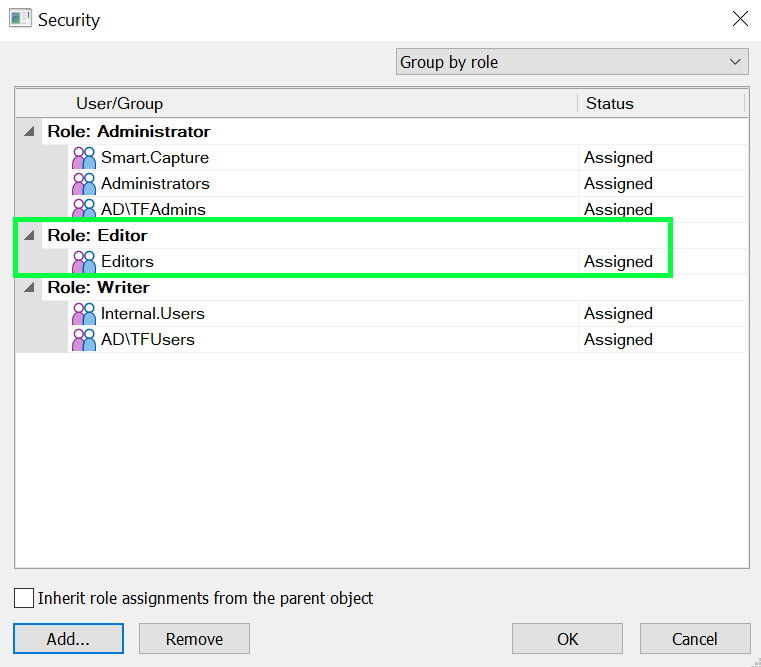Click the AD\TFAdmins group icon
The width and height of the screenshot is (761, 667).
pos(84,209)
